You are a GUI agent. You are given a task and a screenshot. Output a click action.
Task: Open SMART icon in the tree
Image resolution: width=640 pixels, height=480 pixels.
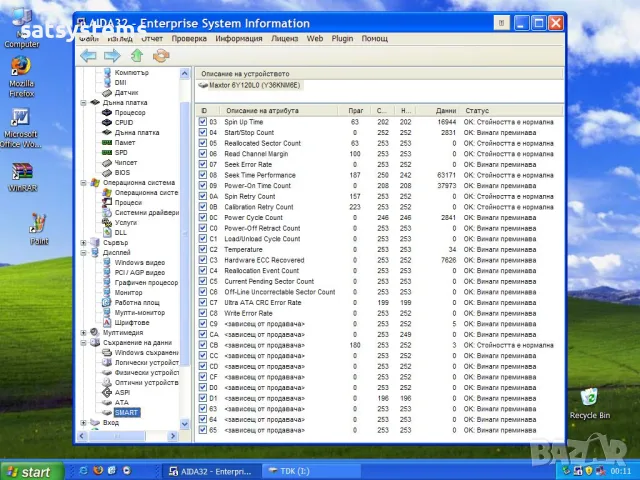(107, 413)
